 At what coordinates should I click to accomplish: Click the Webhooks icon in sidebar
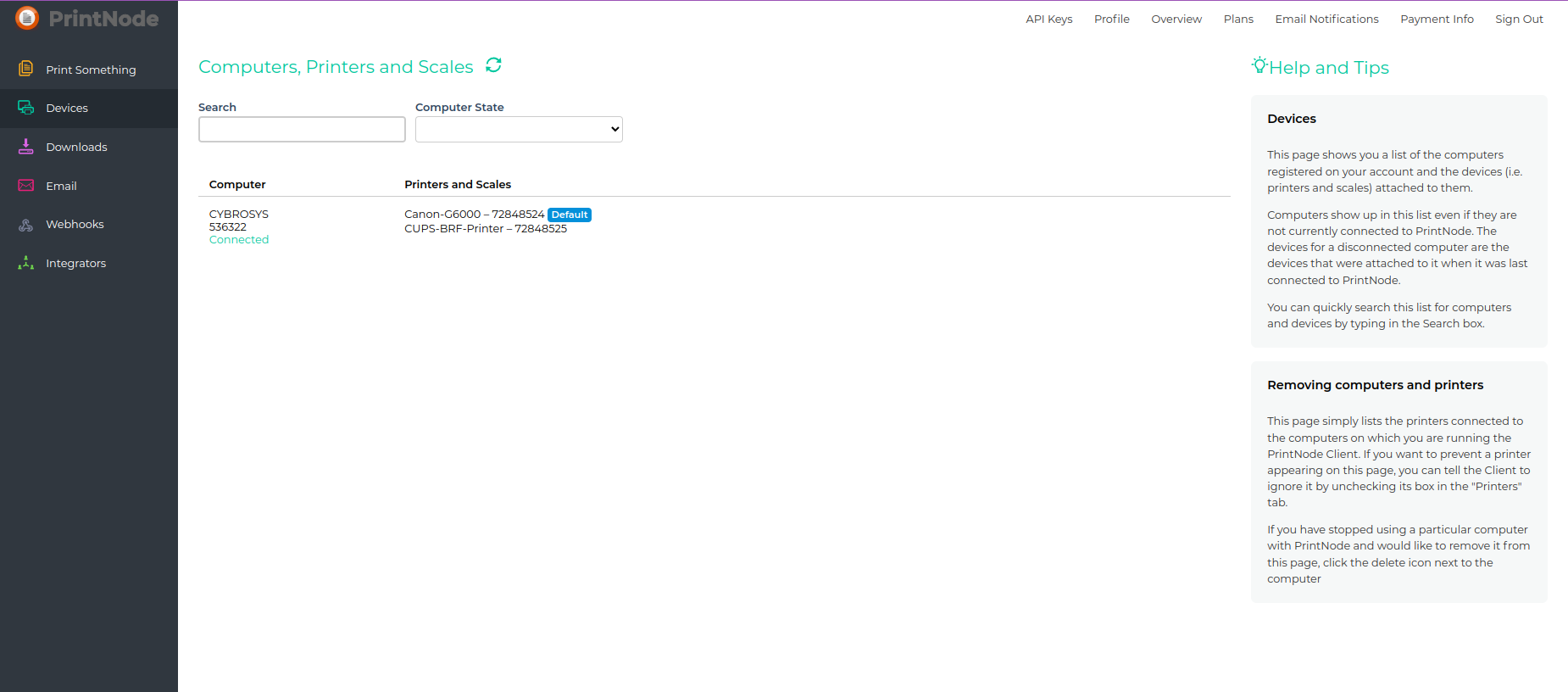26,225
